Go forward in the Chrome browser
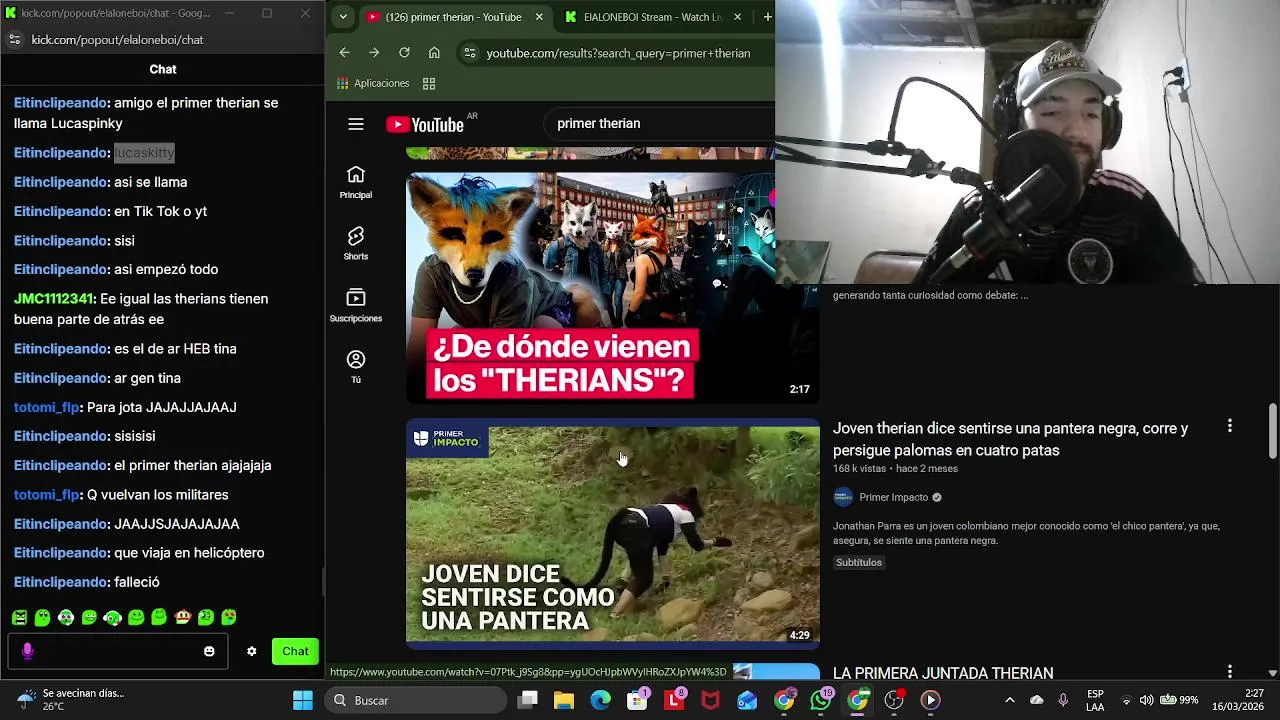The image size is (1280, 720). 374,53
